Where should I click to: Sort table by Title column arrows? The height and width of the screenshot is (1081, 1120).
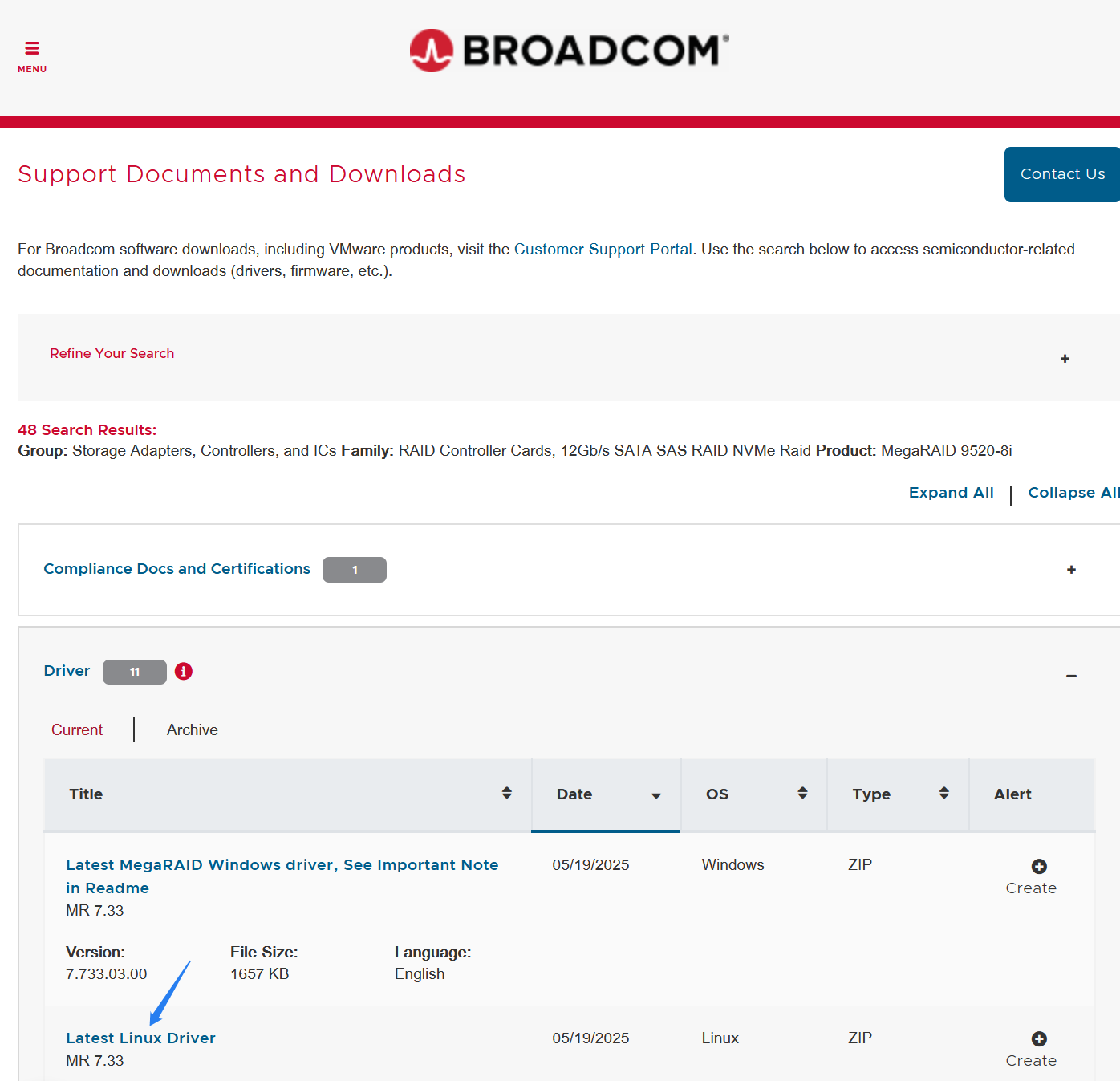[x=507, y=793]
